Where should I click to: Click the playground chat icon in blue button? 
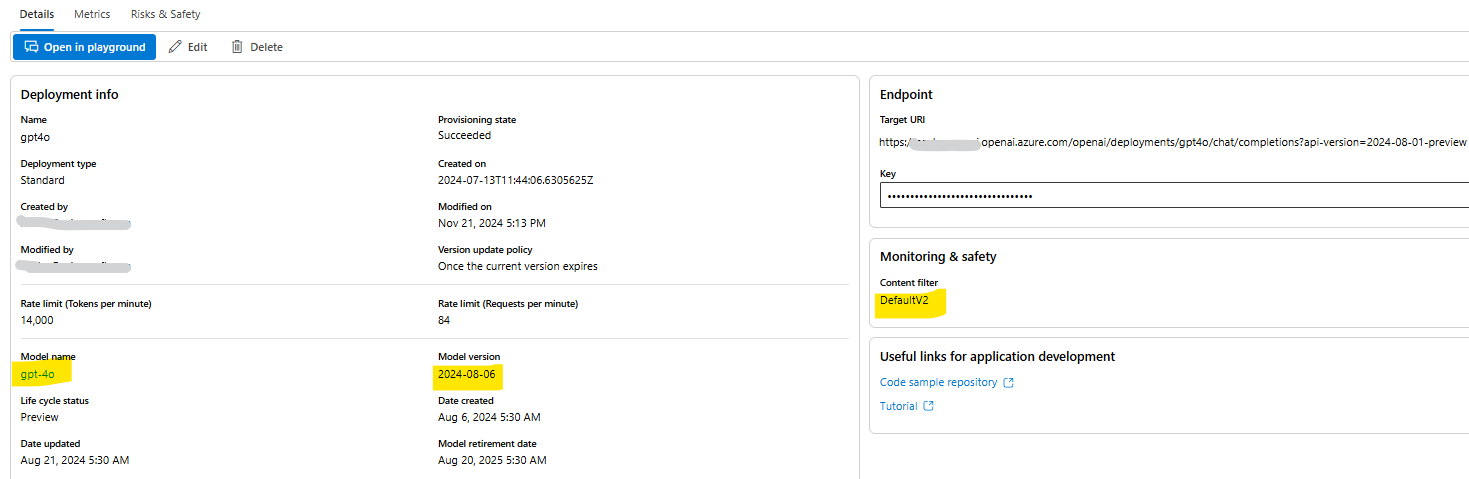click(31, 47)
